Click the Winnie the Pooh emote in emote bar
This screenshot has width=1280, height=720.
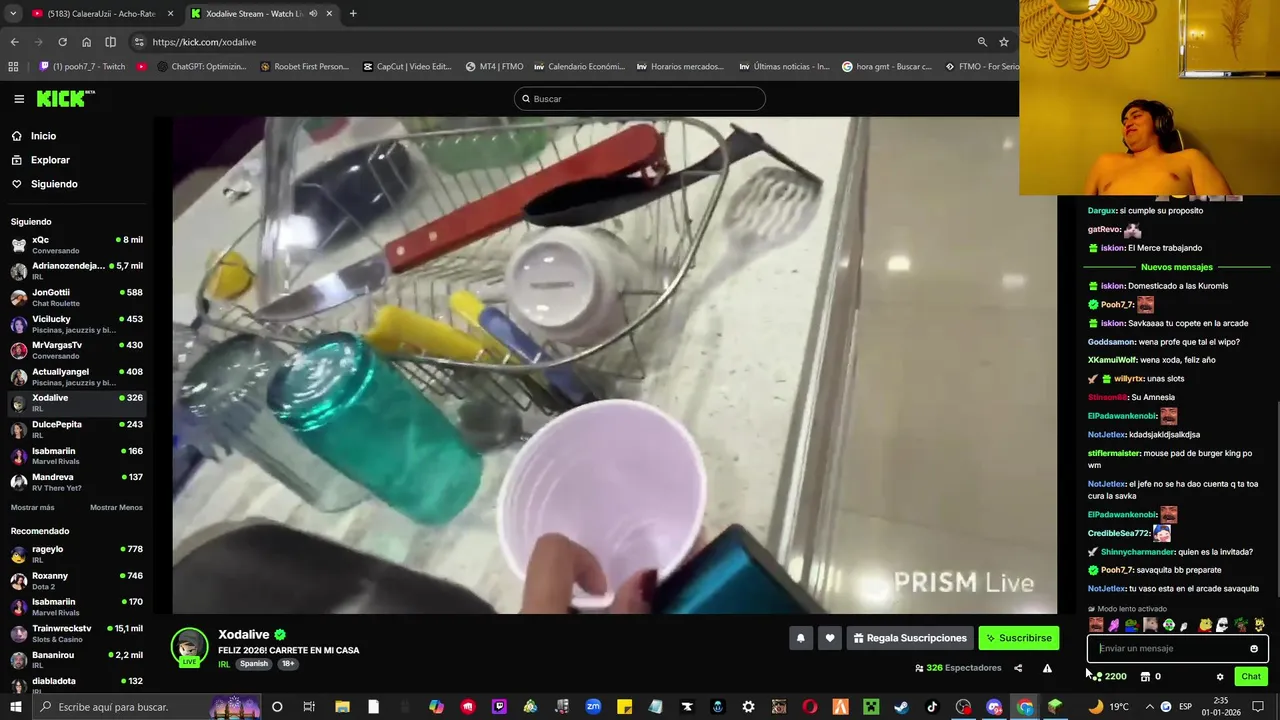coord(1206,625)
